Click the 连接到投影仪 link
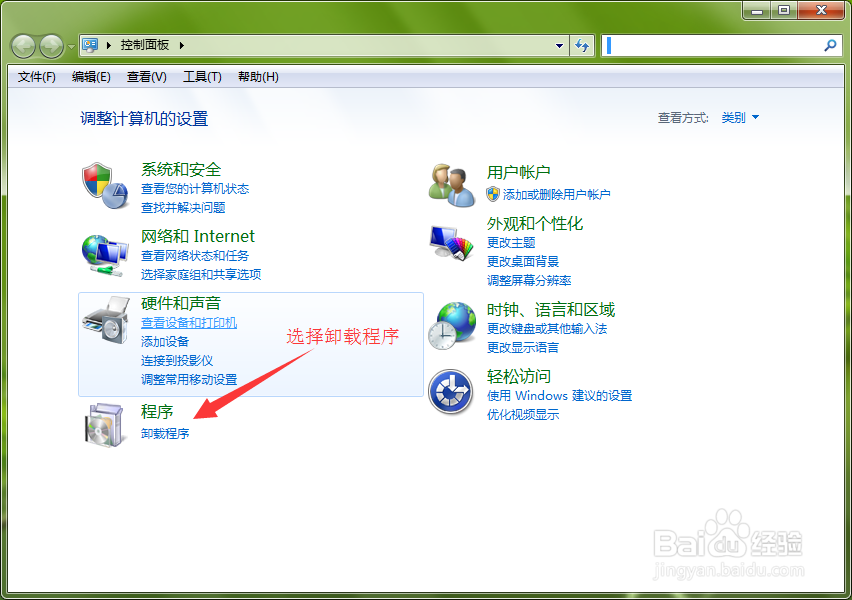 click(x=177, y=360)
